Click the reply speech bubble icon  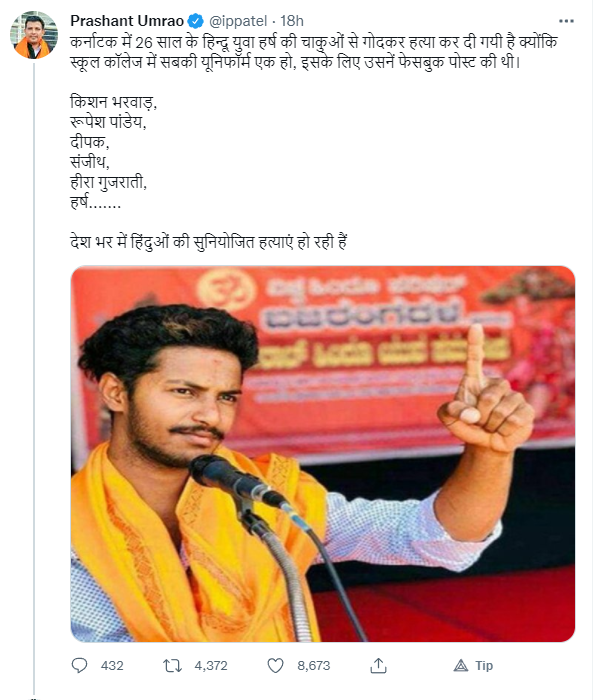(79, 665)
